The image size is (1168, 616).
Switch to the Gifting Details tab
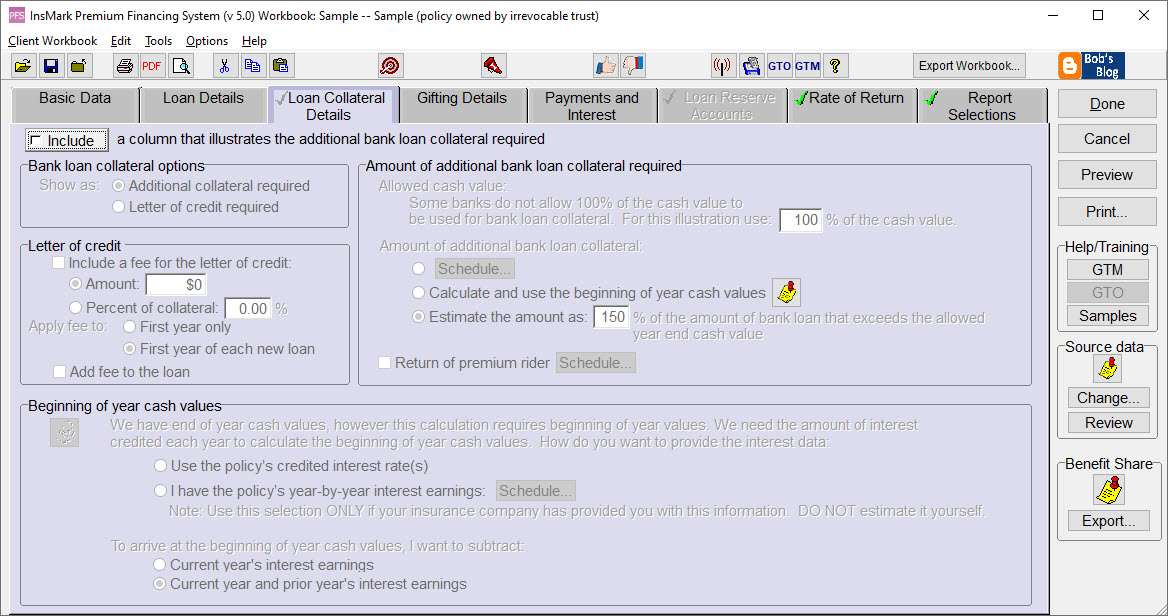click(462, 104)
